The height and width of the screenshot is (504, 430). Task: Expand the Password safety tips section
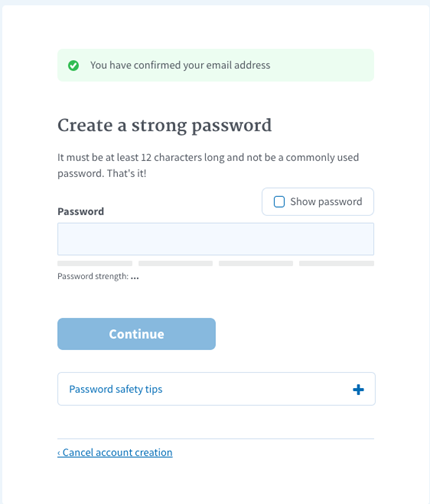[216, 389]
